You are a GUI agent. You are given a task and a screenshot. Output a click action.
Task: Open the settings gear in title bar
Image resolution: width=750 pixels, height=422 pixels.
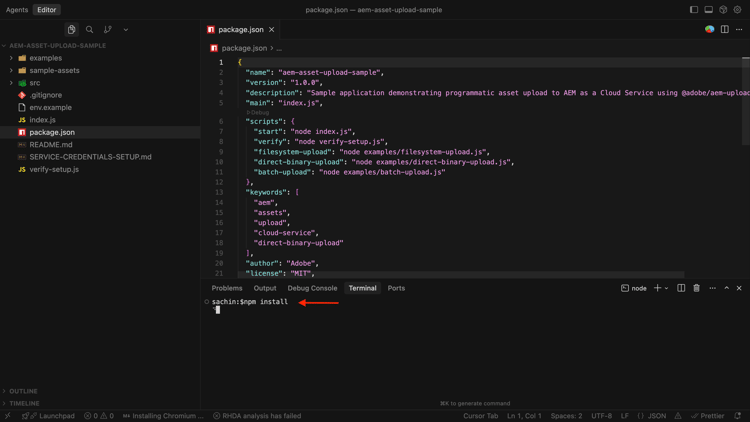738,10
